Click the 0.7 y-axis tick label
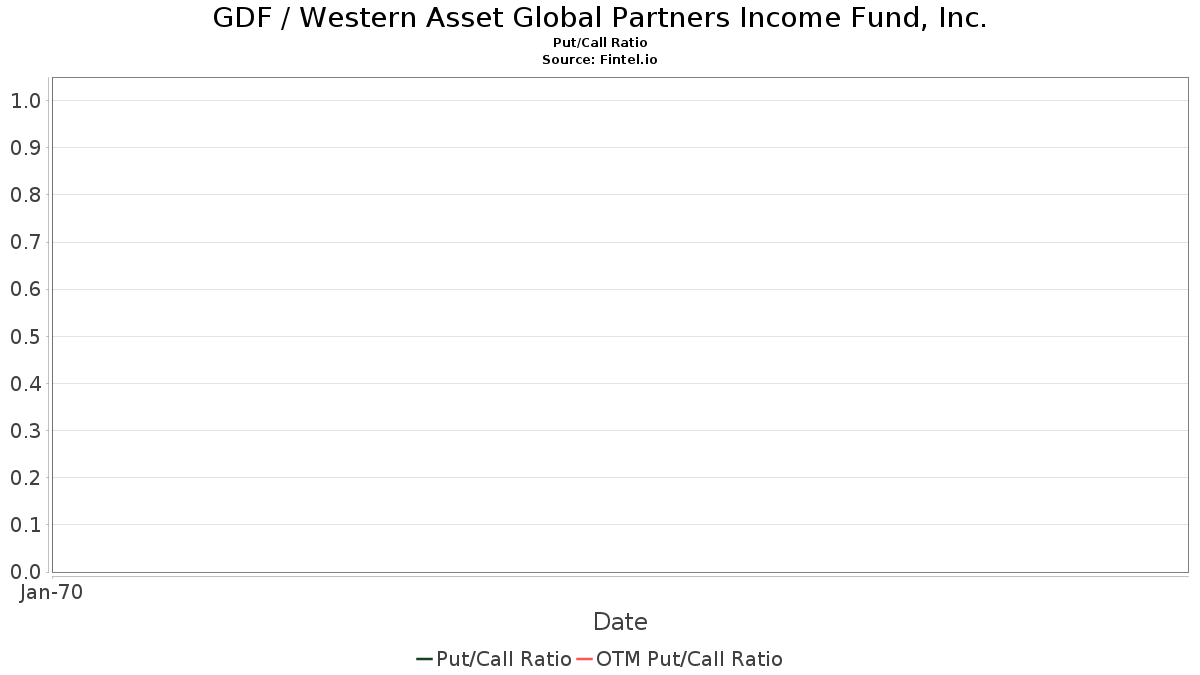This screenshot has height=675, width=1200. (x=25, y=242)
